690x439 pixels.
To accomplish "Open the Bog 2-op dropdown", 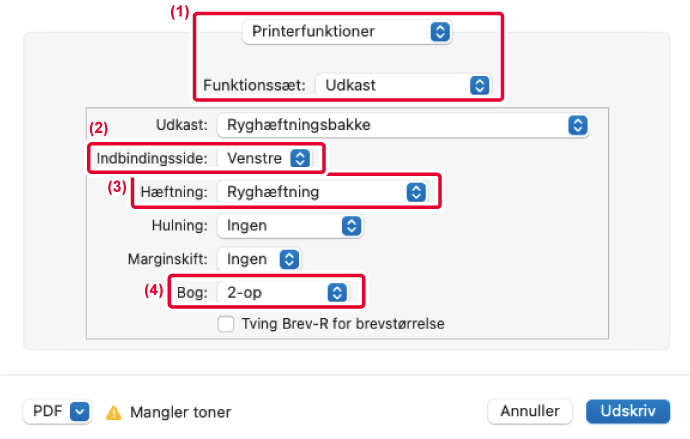I will coord(283,293).
